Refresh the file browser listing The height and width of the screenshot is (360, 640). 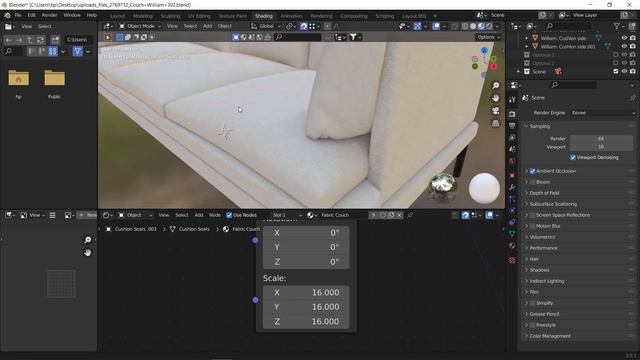click(40, 40)
